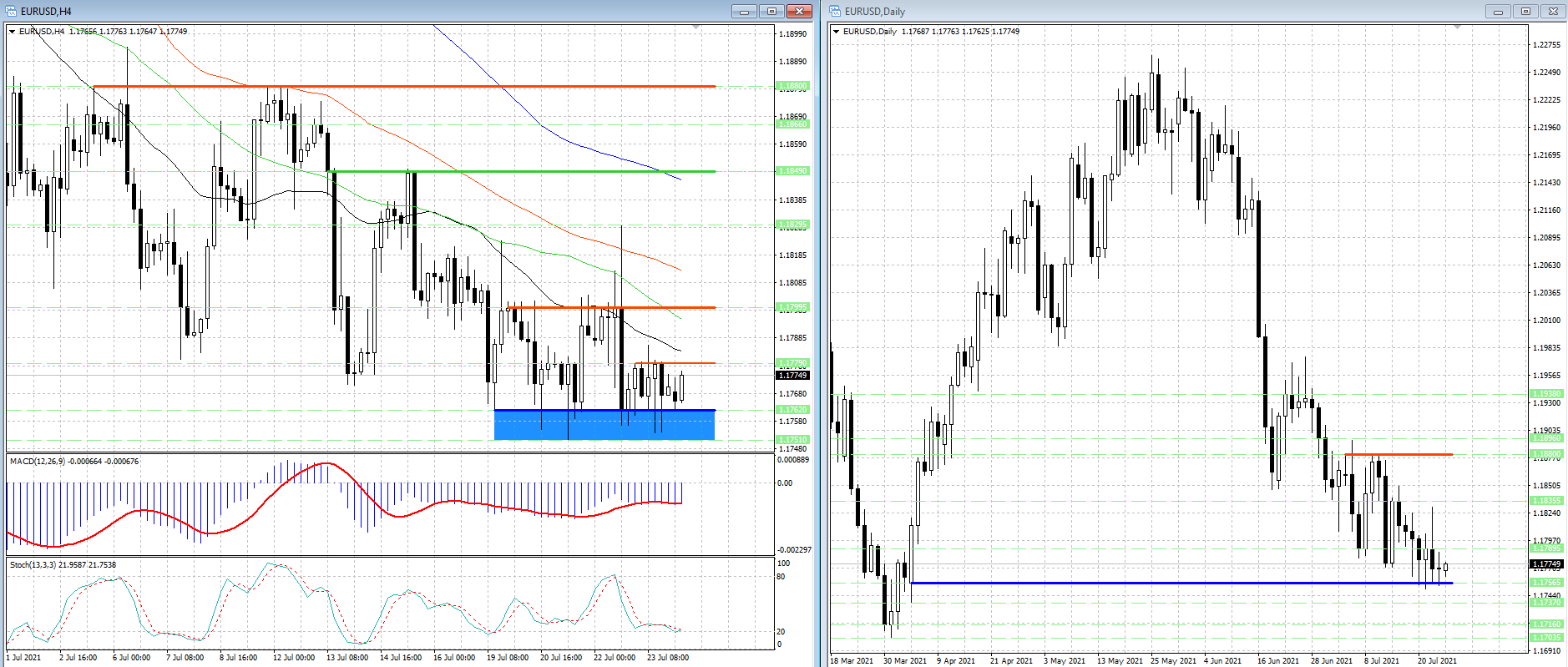
Task: Open the EURUSD,H4 window system menu icon
Action: (11, 11)
